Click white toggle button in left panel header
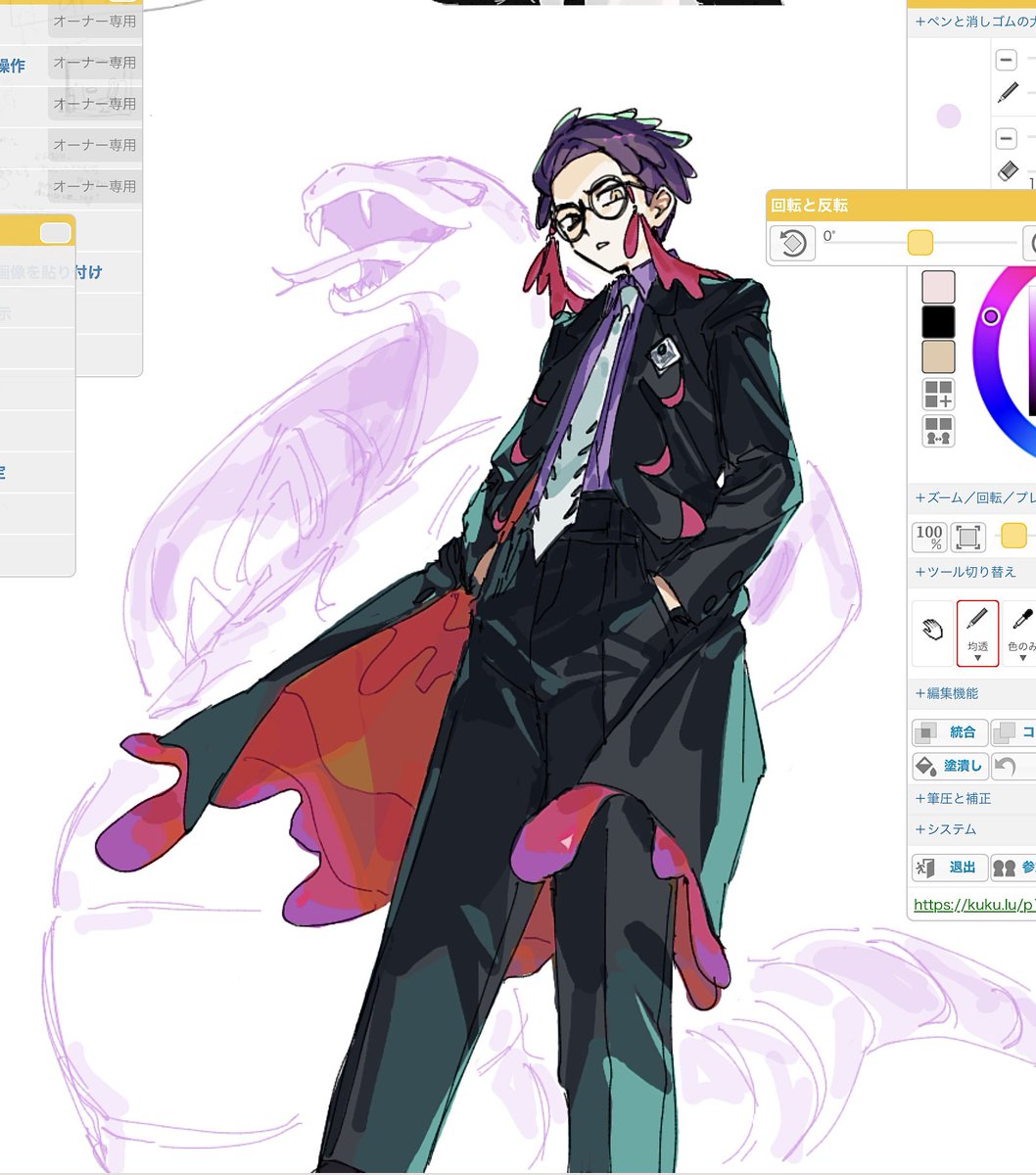This screenshot has height=1175, width=1036. (56, 233)
